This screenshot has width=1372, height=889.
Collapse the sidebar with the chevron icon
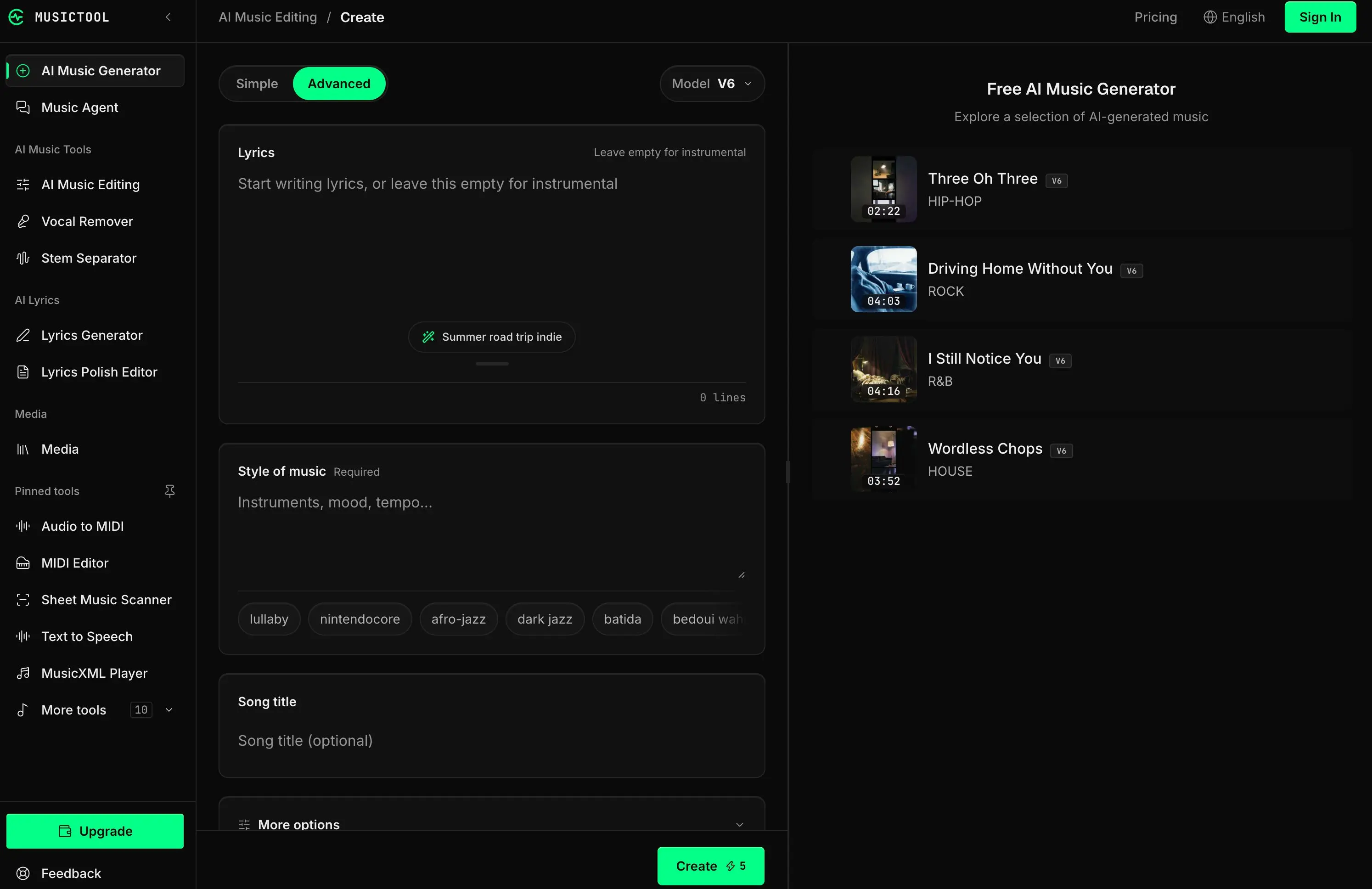169,17
